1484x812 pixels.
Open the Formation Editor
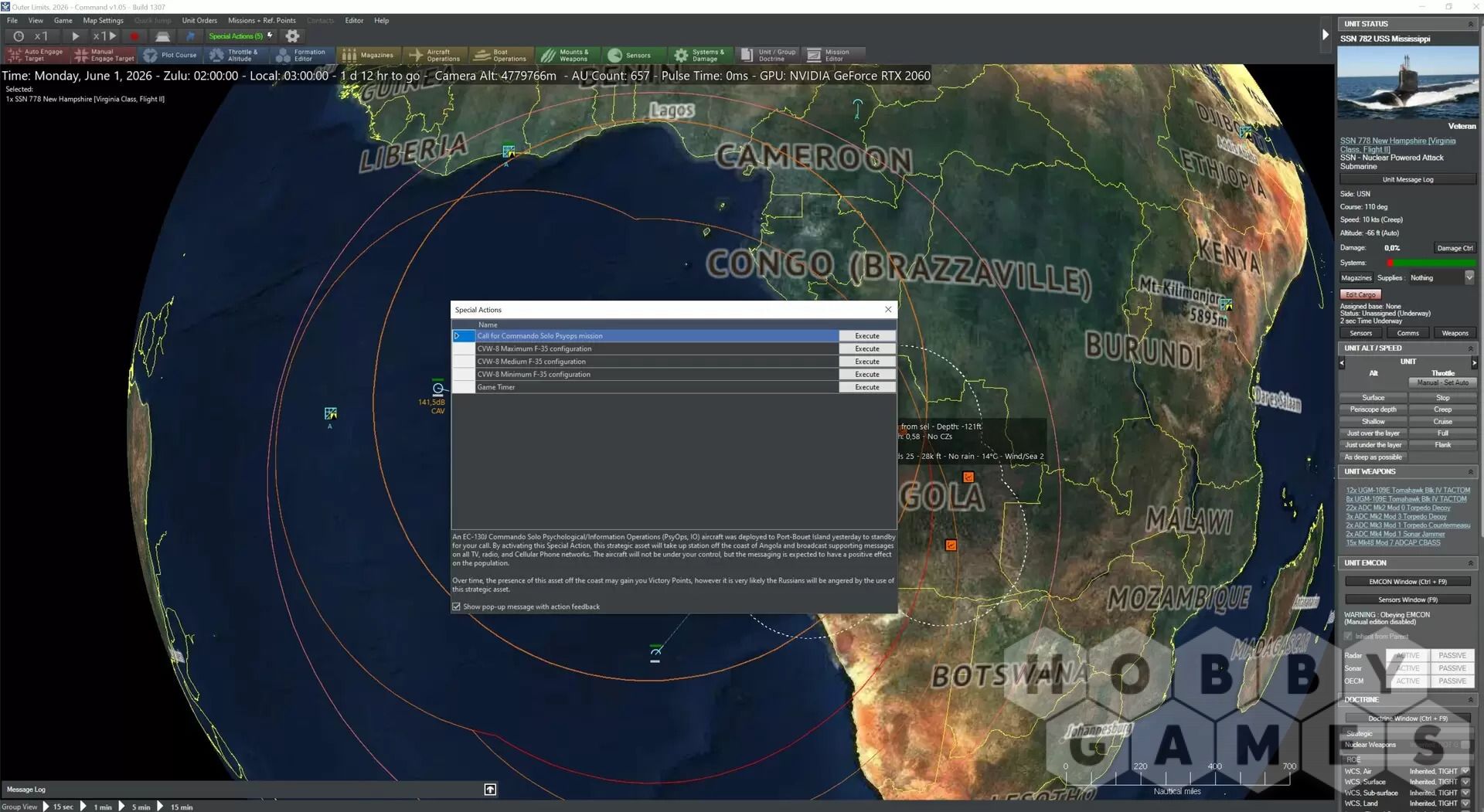pyautogui.click(x=302, y=55)
